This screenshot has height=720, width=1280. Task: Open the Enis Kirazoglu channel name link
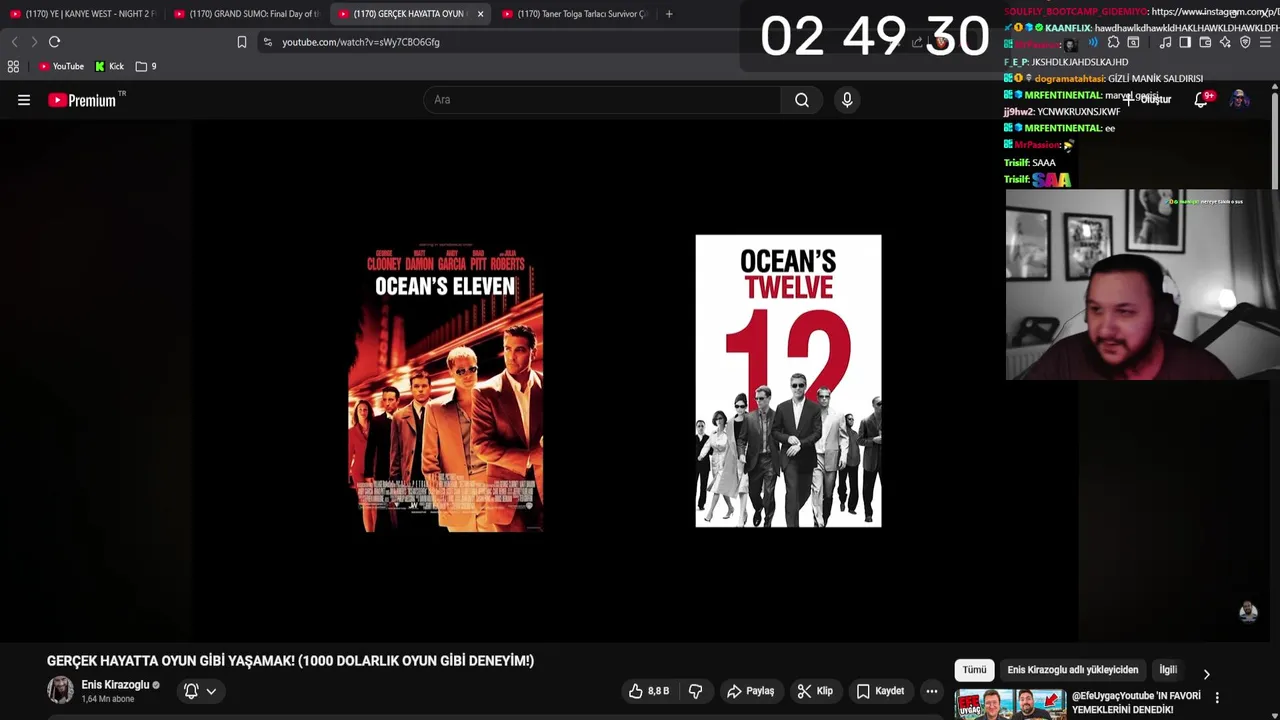(x=115, y=685)
